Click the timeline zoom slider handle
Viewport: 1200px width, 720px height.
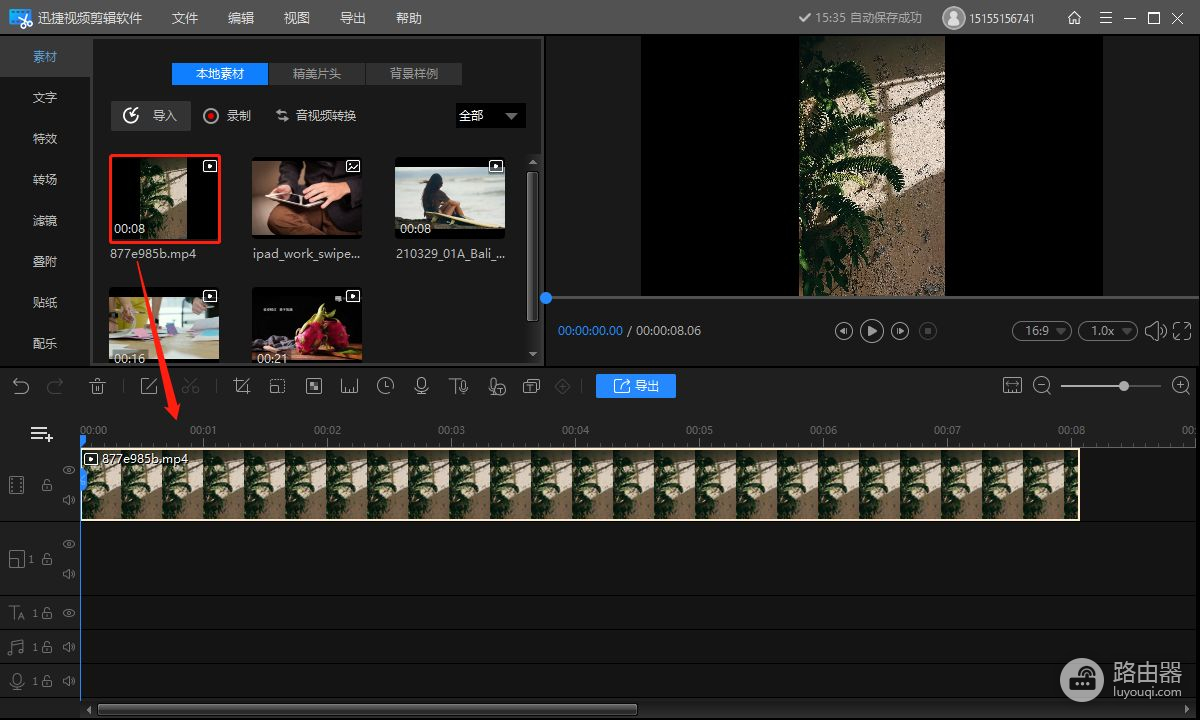click(1124, 386)
